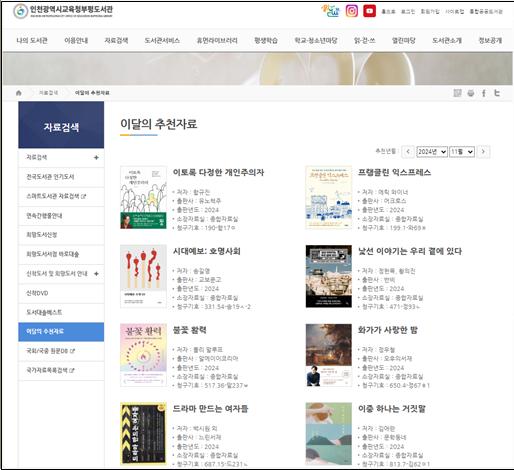
Task: Open book cover of 화가가 사랑한 밤
Action: point(329,355)
